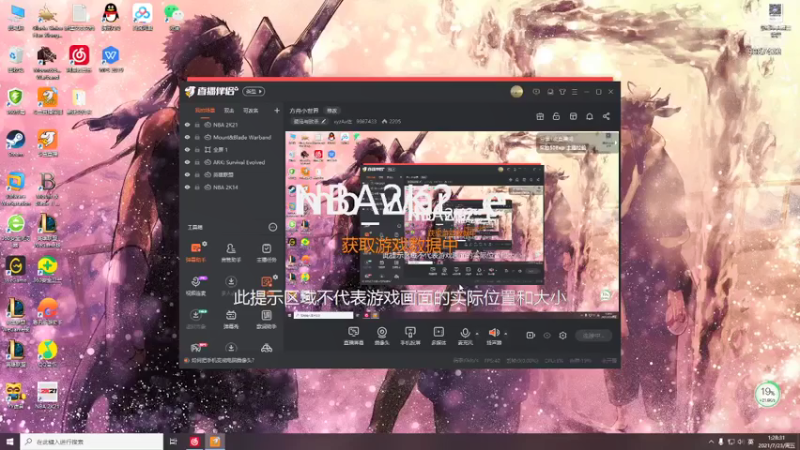Viewport: 800px width, 450px height.
Task: Expand speaker settings arrow
Action: (x=506, y=334)
